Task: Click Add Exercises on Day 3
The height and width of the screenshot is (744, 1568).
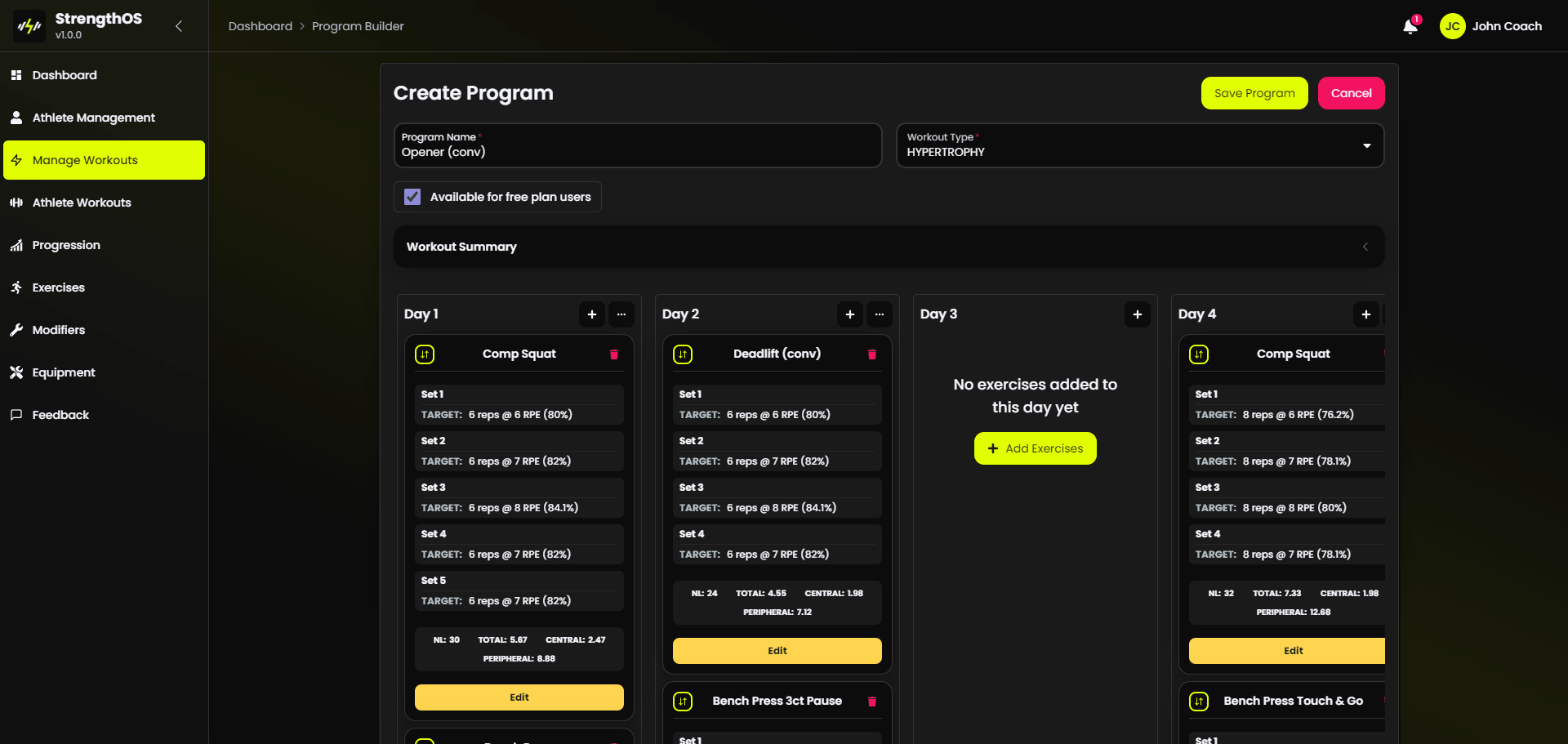Action: click(1035, 448)
